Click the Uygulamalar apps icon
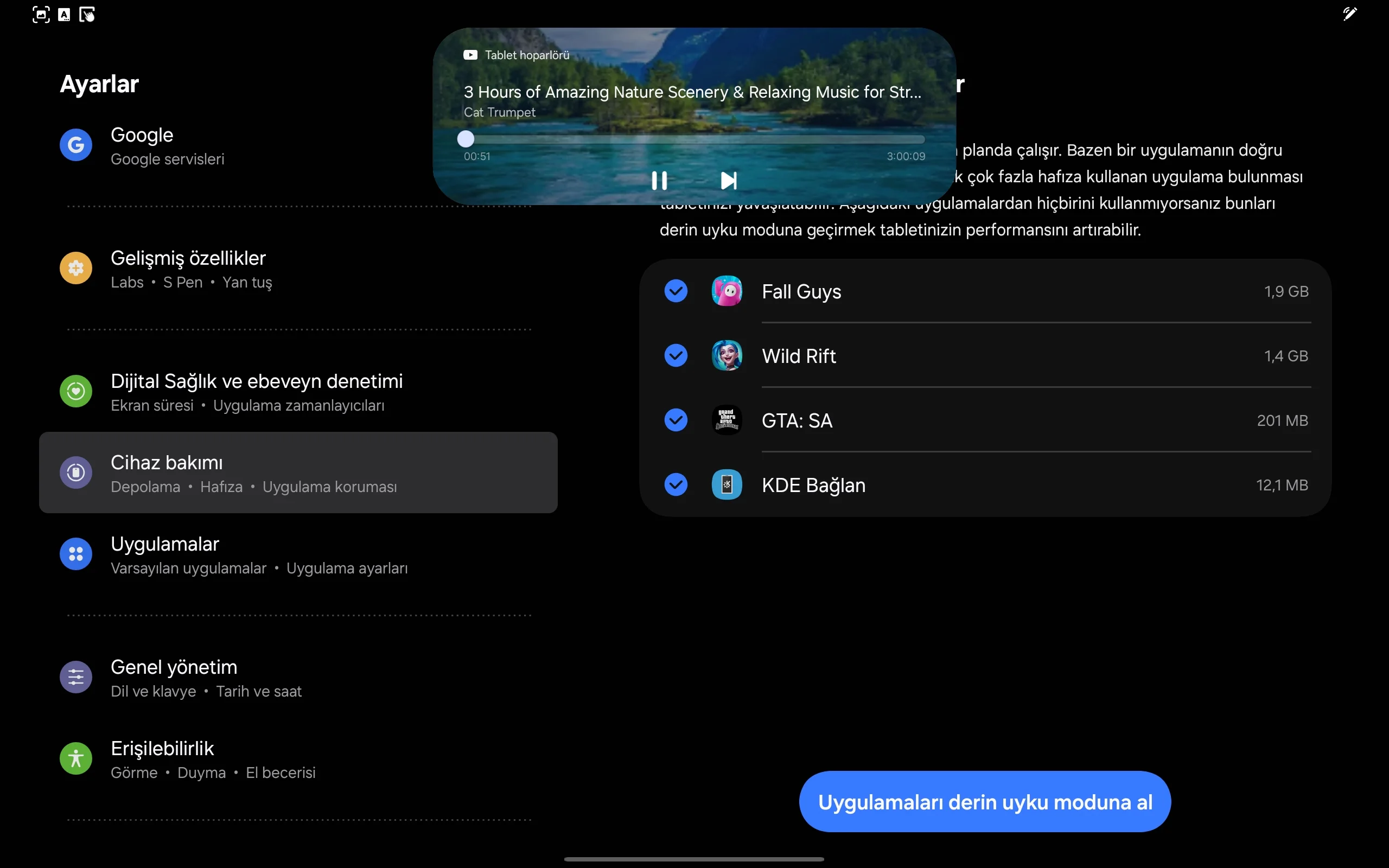 click(x=75, y=553)
